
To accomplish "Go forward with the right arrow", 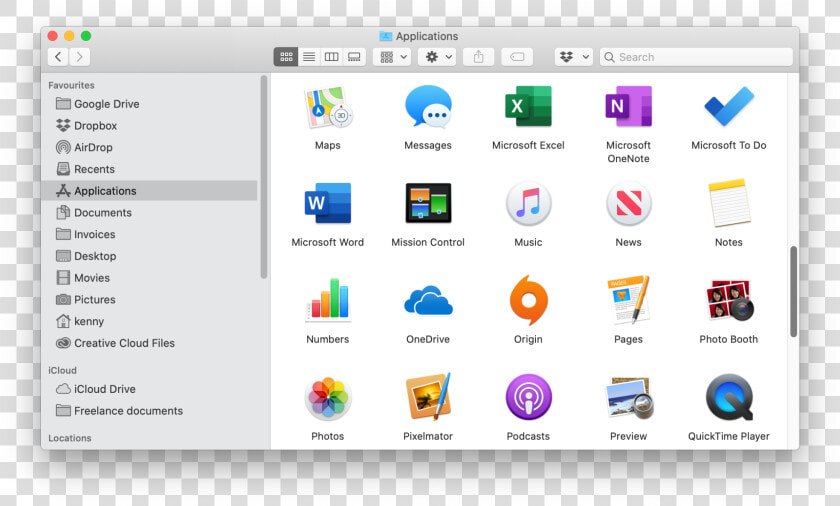I will pos(79,57).
